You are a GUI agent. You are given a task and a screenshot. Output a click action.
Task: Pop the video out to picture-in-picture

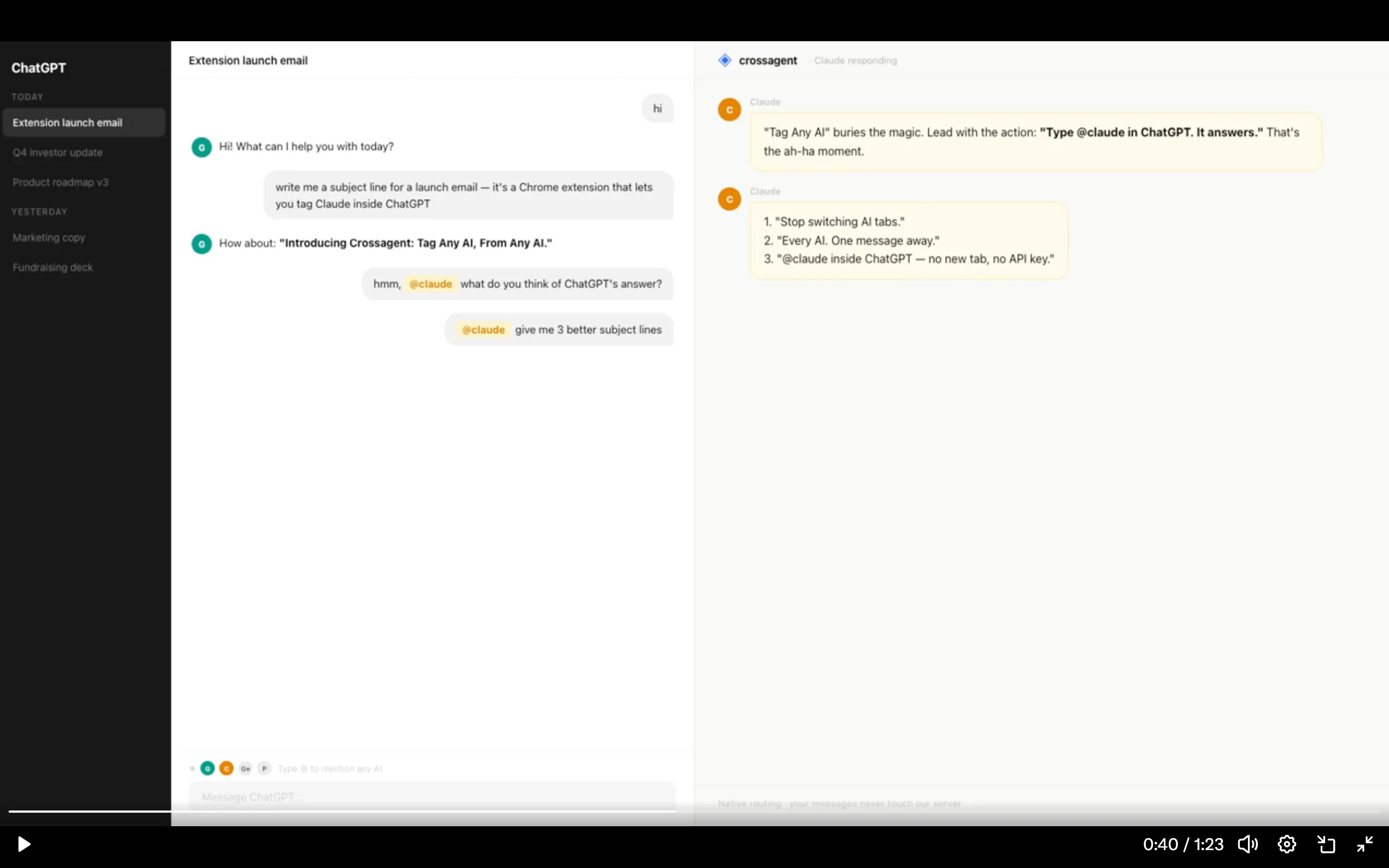(1326, 844)
